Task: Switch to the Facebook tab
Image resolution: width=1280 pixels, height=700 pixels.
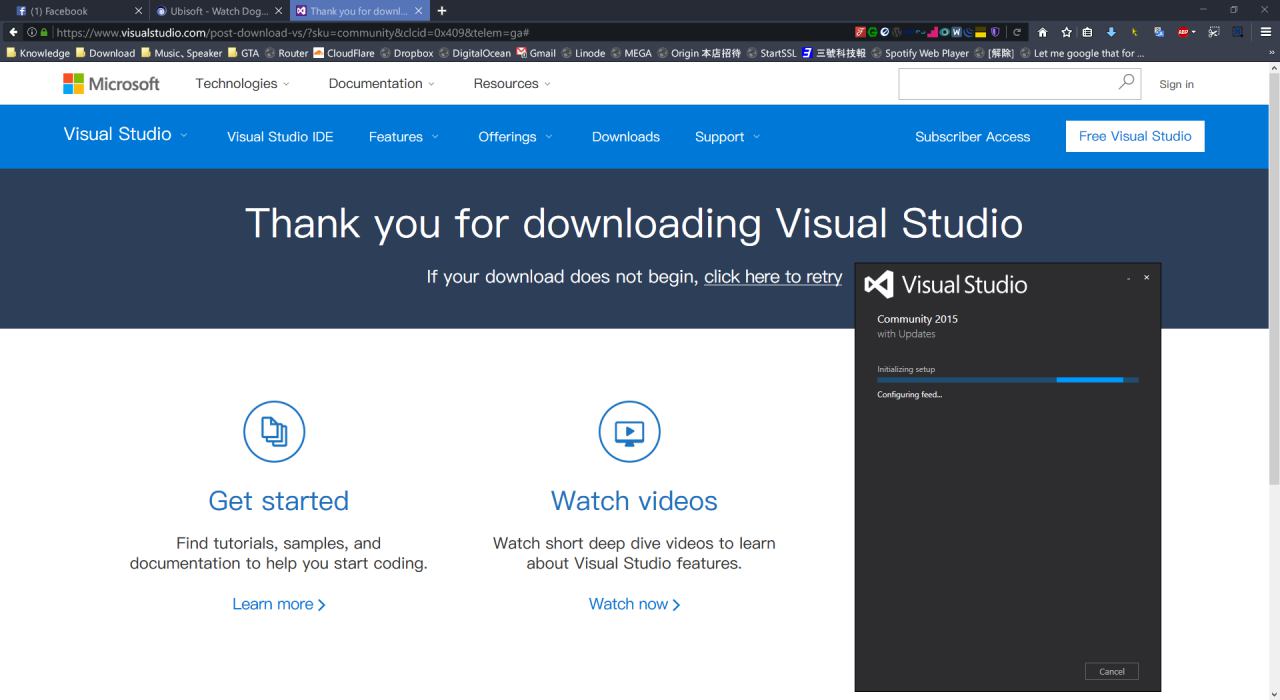Action: pos(68,11)
